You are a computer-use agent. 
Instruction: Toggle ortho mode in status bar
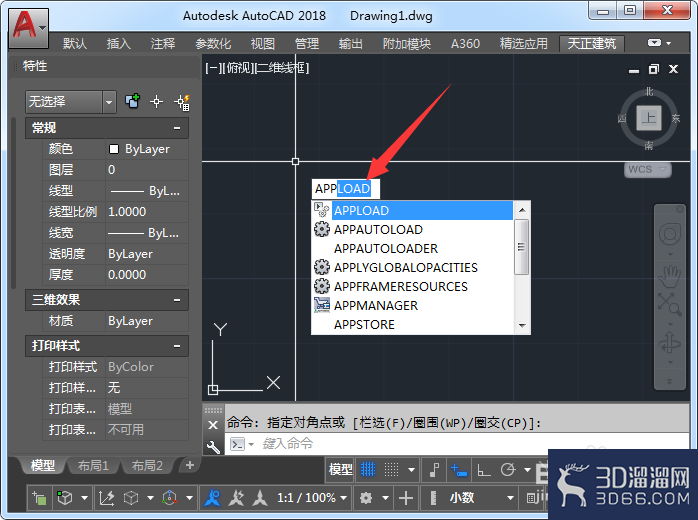[x=483, y=470]
